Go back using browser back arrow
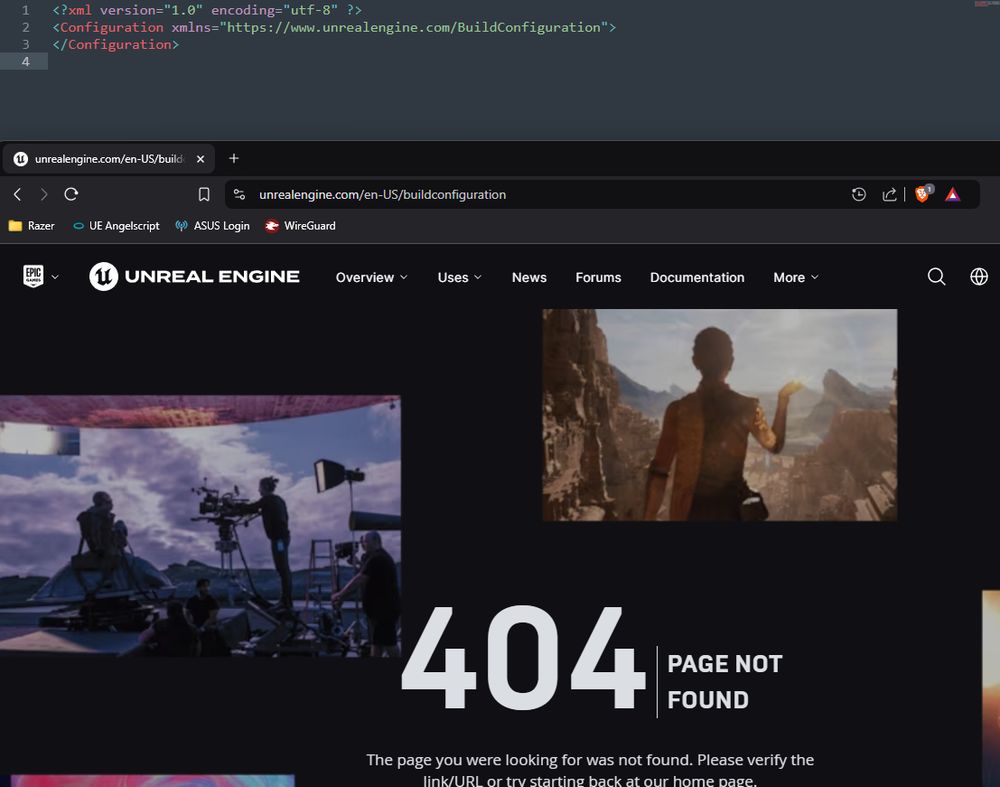1000x787 pixels. pyautogui.click(x=18, y=195)
